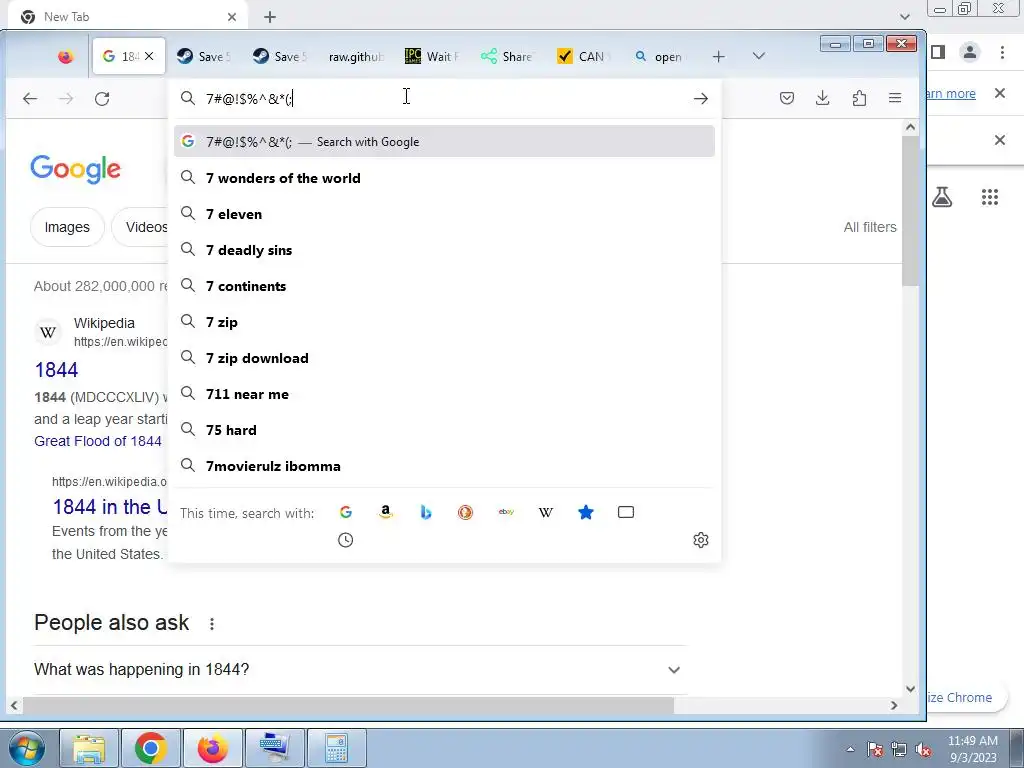Screen dimensions: 1024x768
Task: Switch to the raw.github tab
Action: point(357,57)
